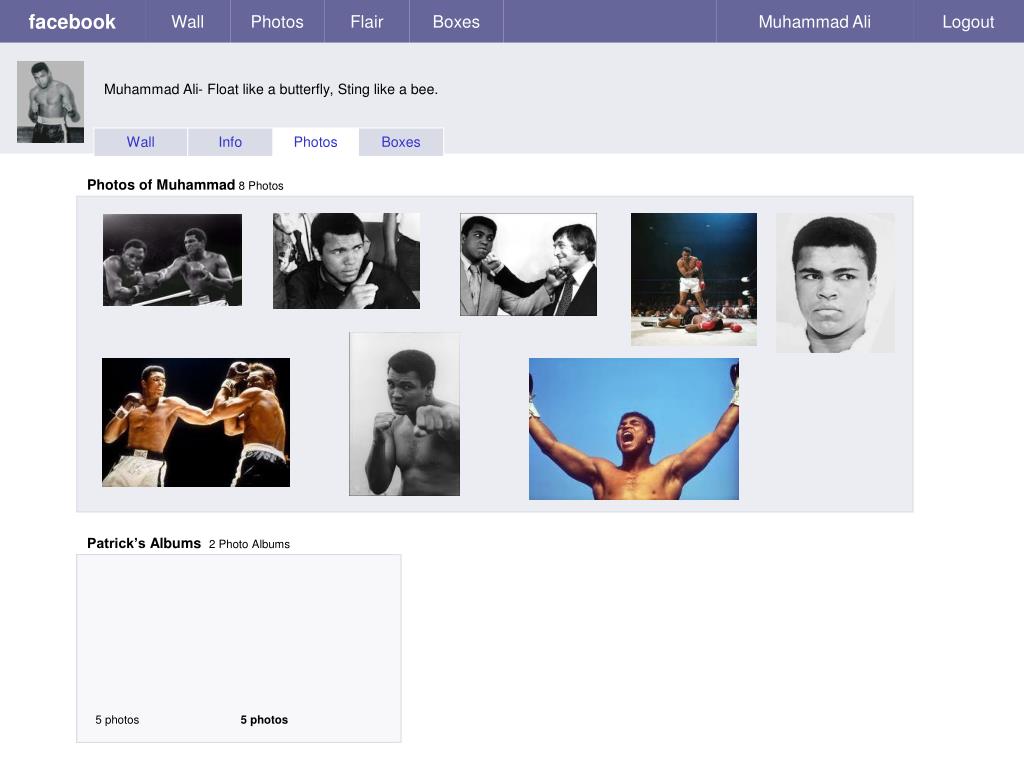Open Wall in the top navigation bar
This screenshot has height=768, width=1024.
click(187, 22)
